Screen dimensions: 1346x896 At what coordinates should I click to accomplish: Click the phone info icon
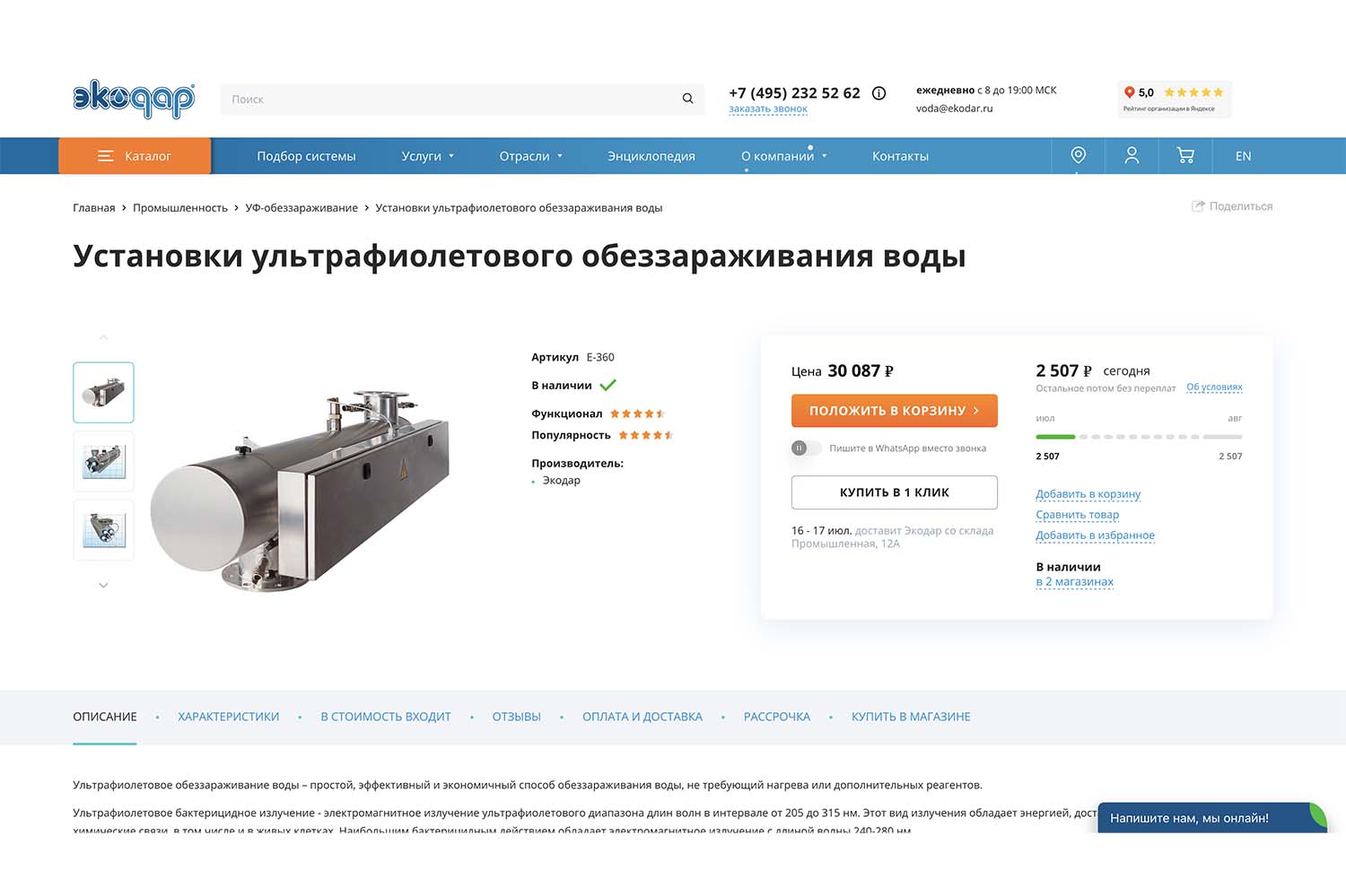(879, 93)
